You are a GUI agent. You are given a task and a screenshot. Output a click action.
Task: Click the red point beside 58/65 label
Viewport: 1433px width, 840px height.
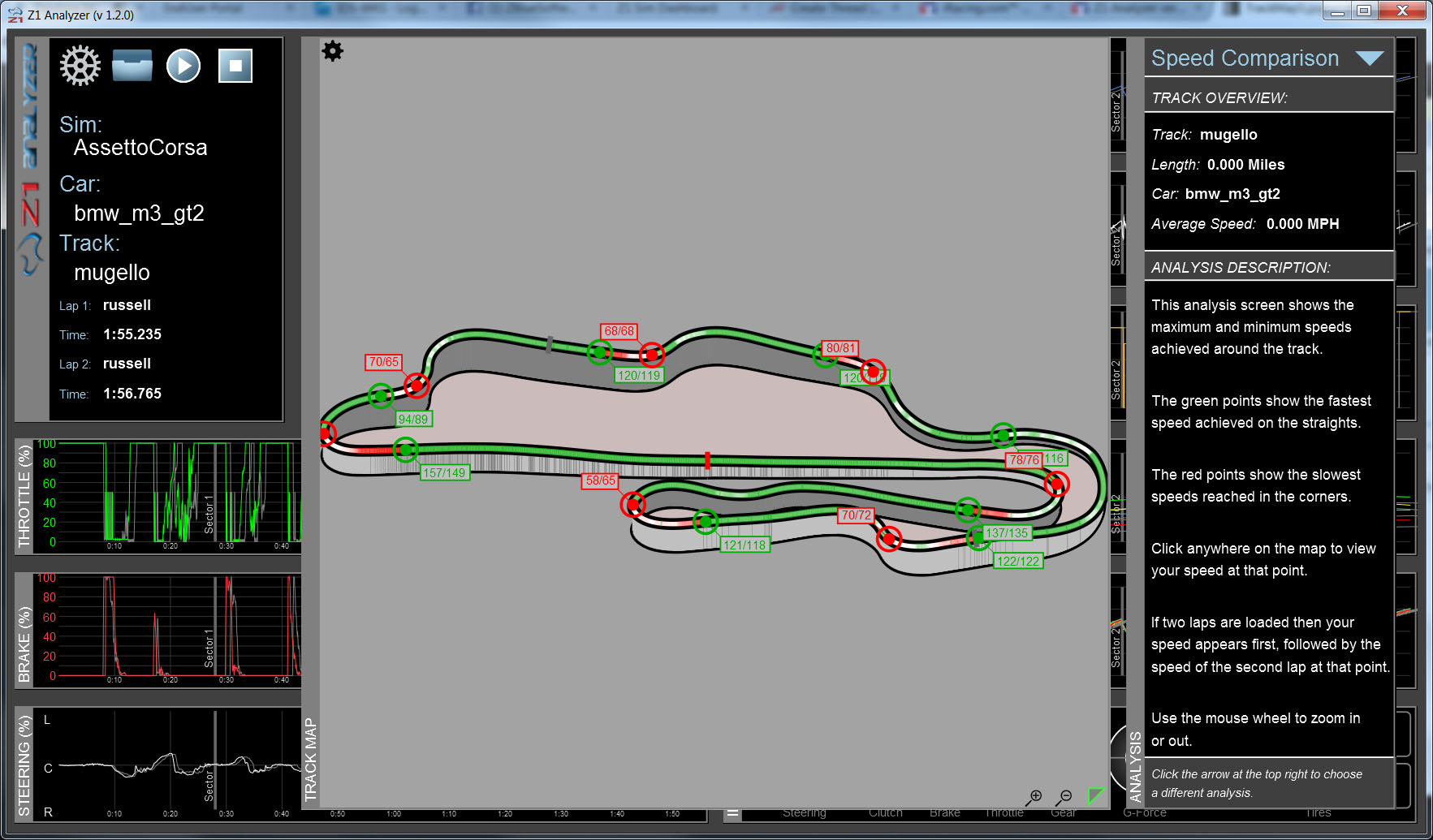pyautogui.click(x=632, y=505)
